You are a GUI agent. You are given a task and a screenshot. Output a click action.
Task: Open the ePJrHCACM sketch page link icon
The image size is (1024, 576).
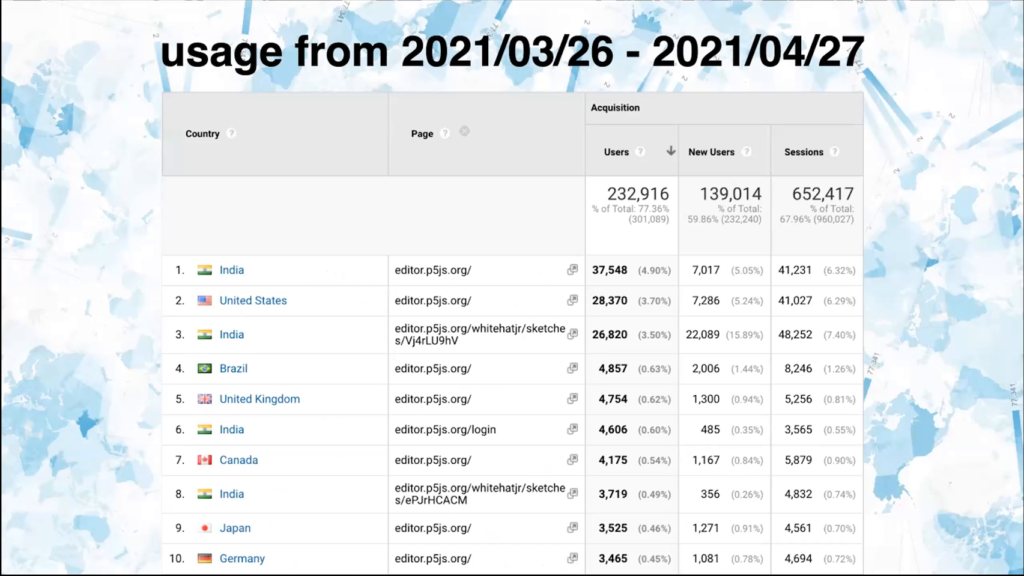(x=572, y=494)
